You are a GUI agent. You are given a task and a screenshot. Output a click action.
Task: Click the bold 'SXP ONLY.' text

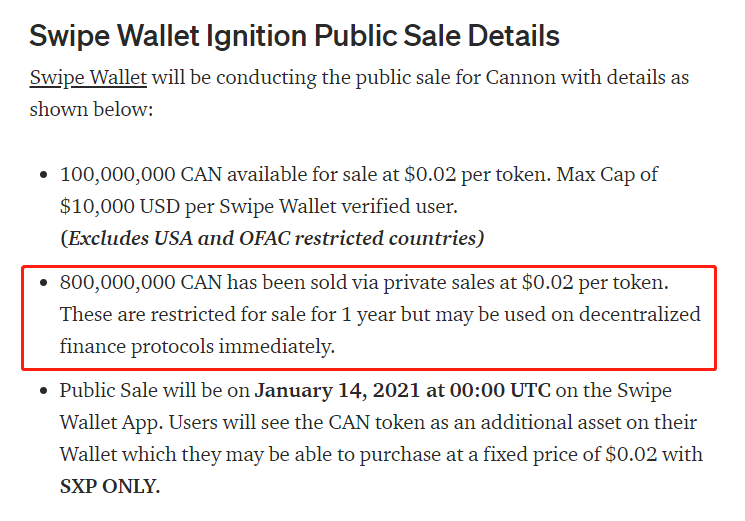pyautogui.click(x=110, y=487)
